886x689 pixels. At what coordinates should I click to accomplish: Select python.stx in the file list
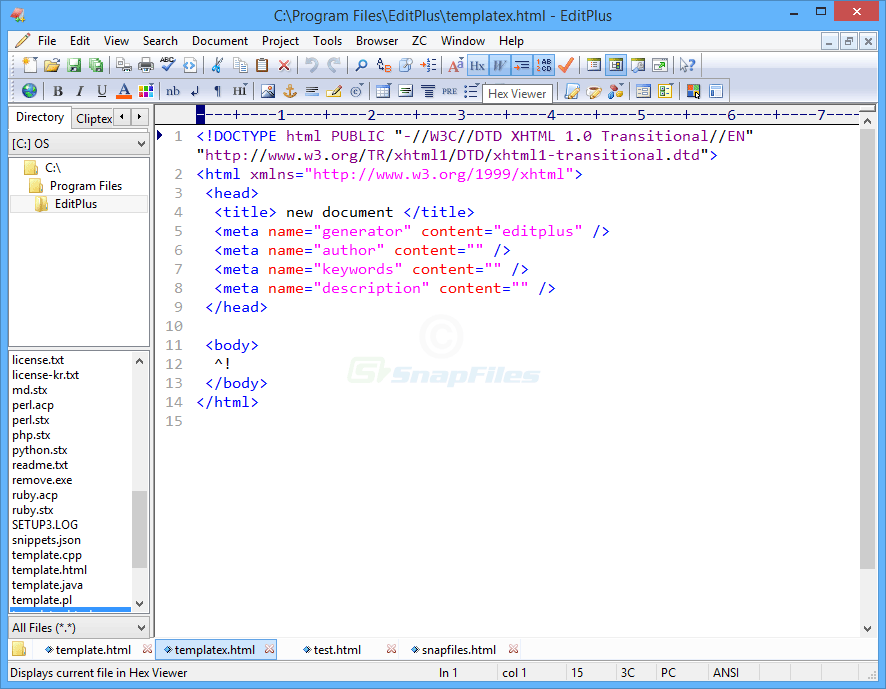[x=40, y=450]
